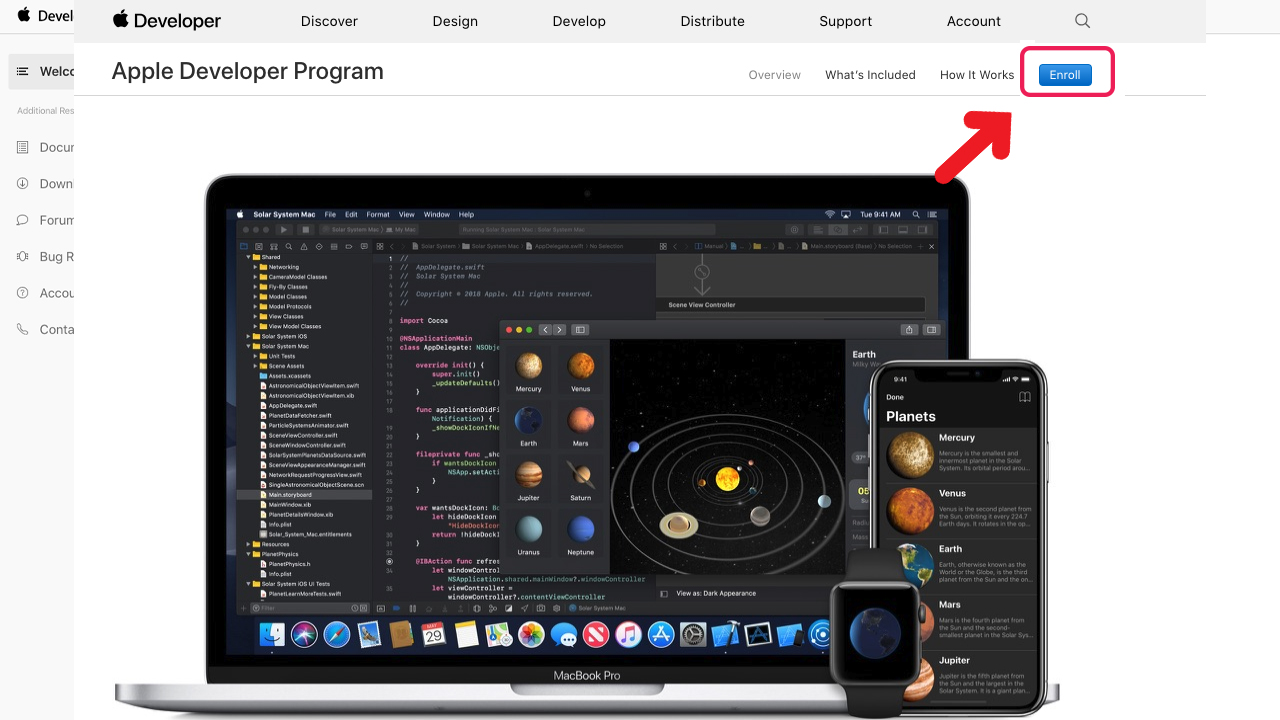This screenshot has width=1280, height=720.
Task: Click the Bug Reporting icon
Action: click(x=22, y=256)
